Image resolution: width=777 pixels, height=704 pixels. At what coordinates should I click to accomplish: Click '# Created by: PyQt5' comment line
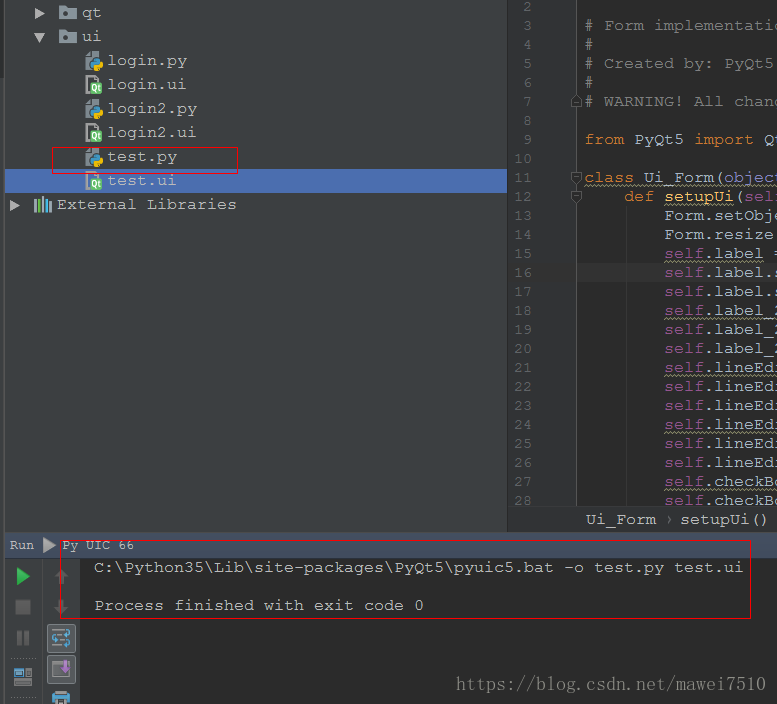pos(680,64)
